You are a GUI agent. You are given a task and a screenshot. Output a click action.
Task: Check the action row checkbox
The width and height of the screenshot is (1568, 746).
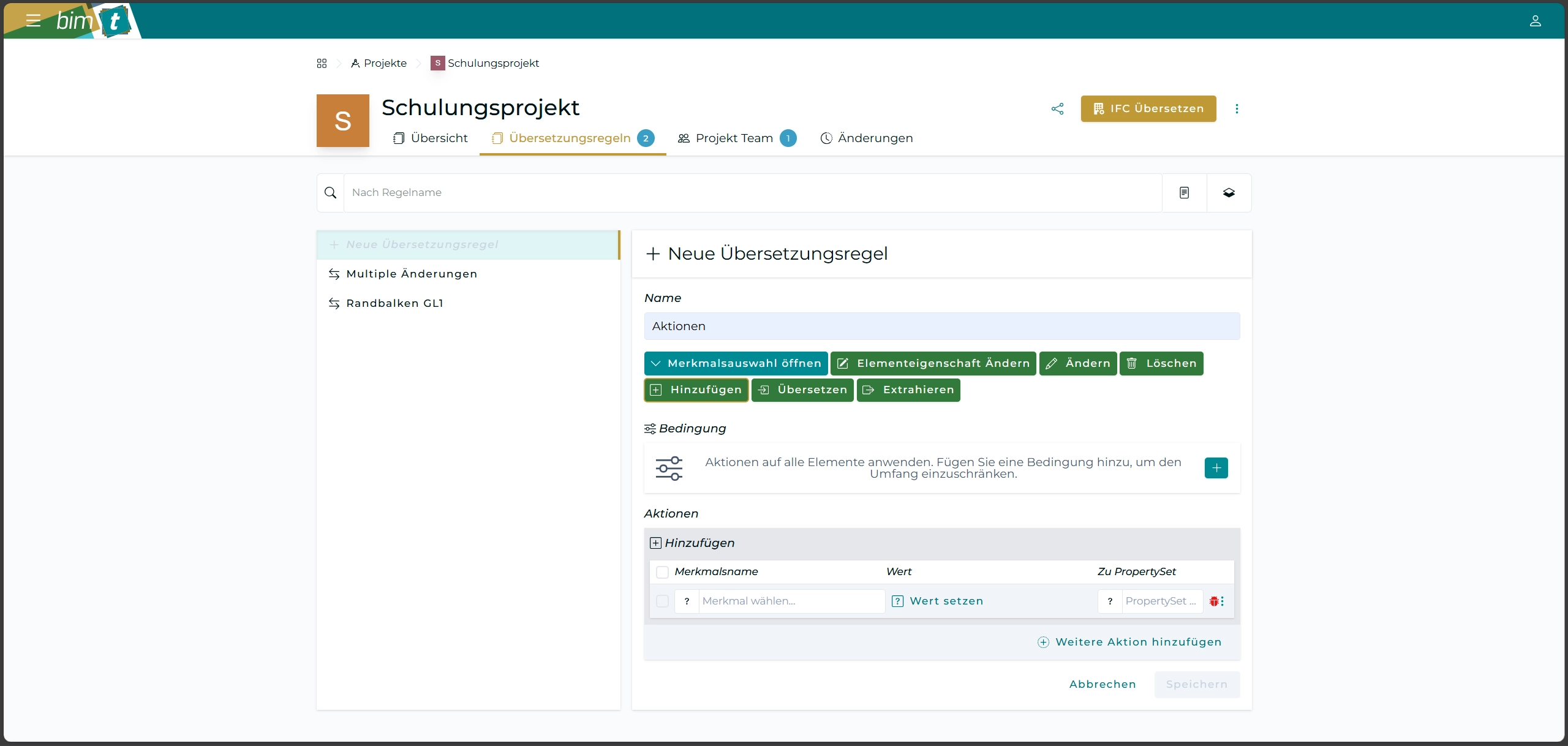point(662,601)
